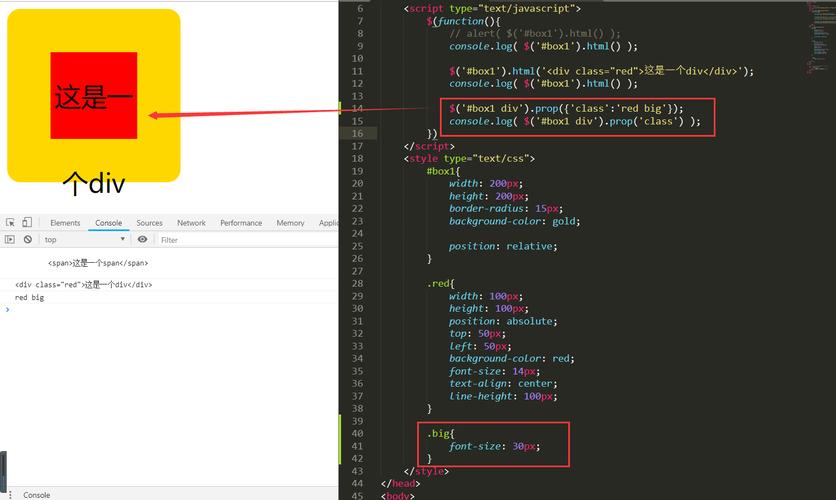Screen dimensions: 836x500
Task: Open the Sources tab
Action: tap(149, 223)
